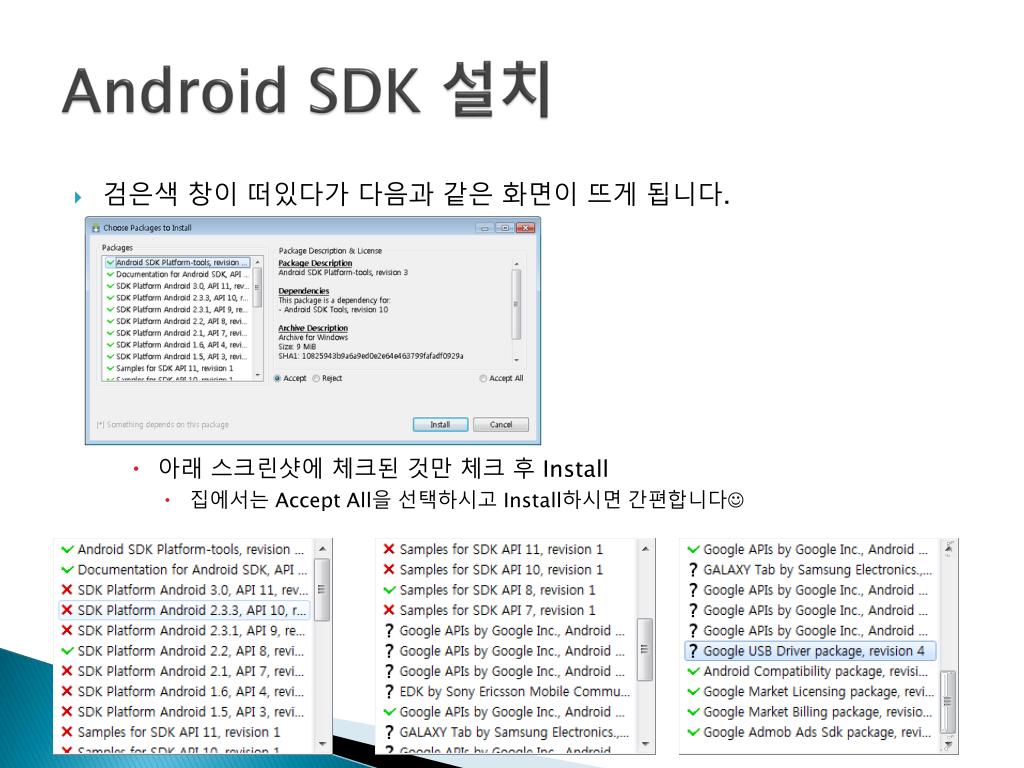Select Android SDK Platform-tools row in the dialog
Image resolution: width=1024 pixels, height=768 pixels.
click(x=177, y=263)
